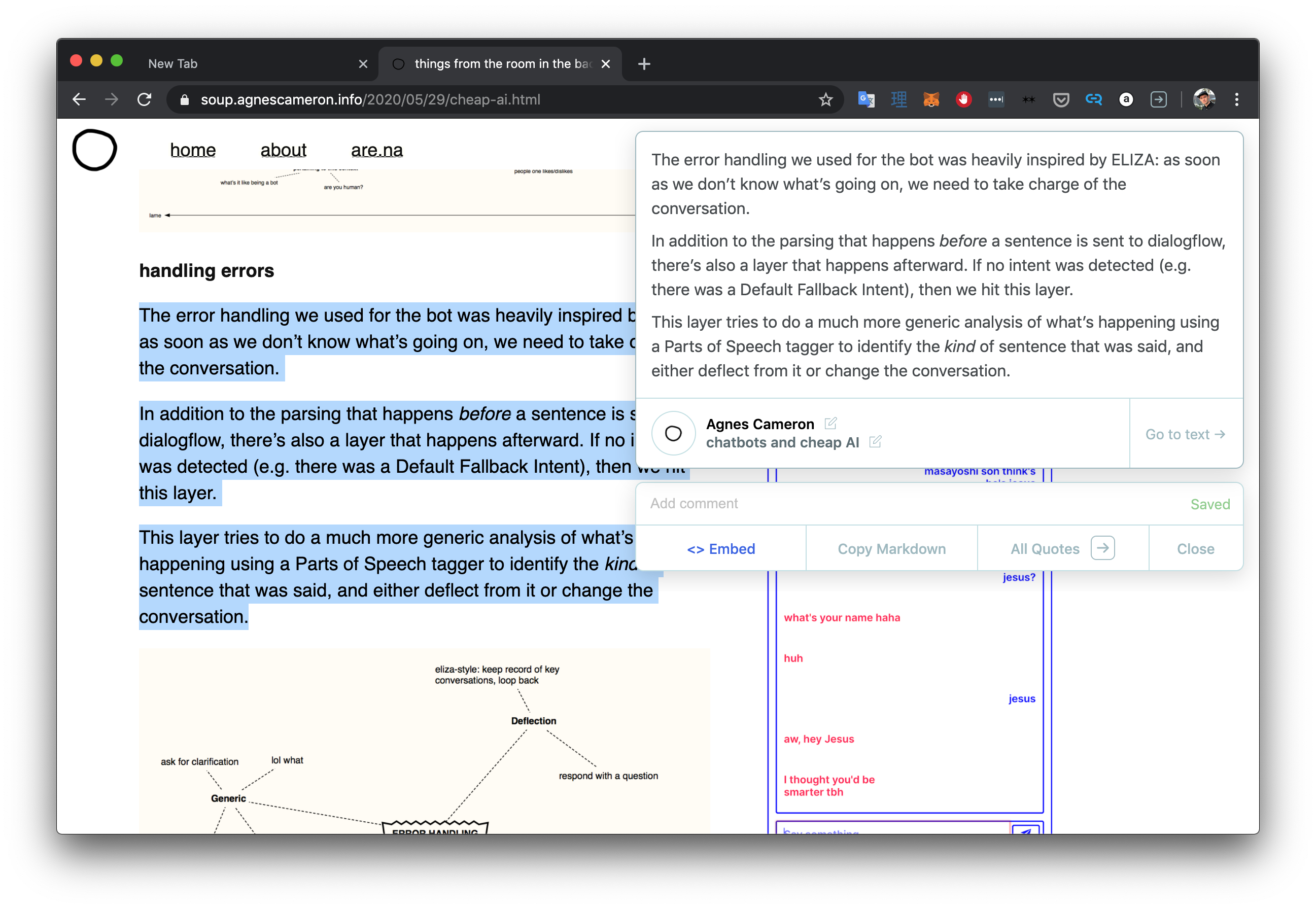
Task: Click 'lol what' diagram text
Action: (287, 760)
